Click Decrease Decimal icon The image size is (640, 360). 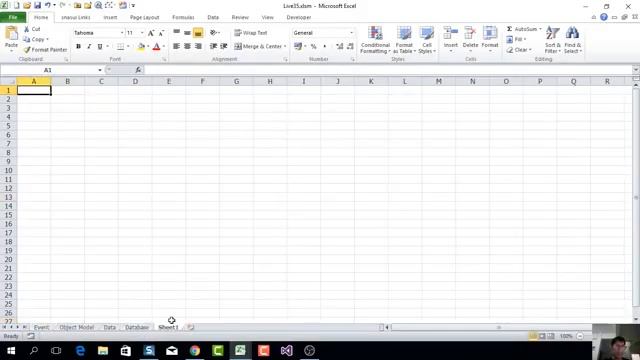[350, 47]
